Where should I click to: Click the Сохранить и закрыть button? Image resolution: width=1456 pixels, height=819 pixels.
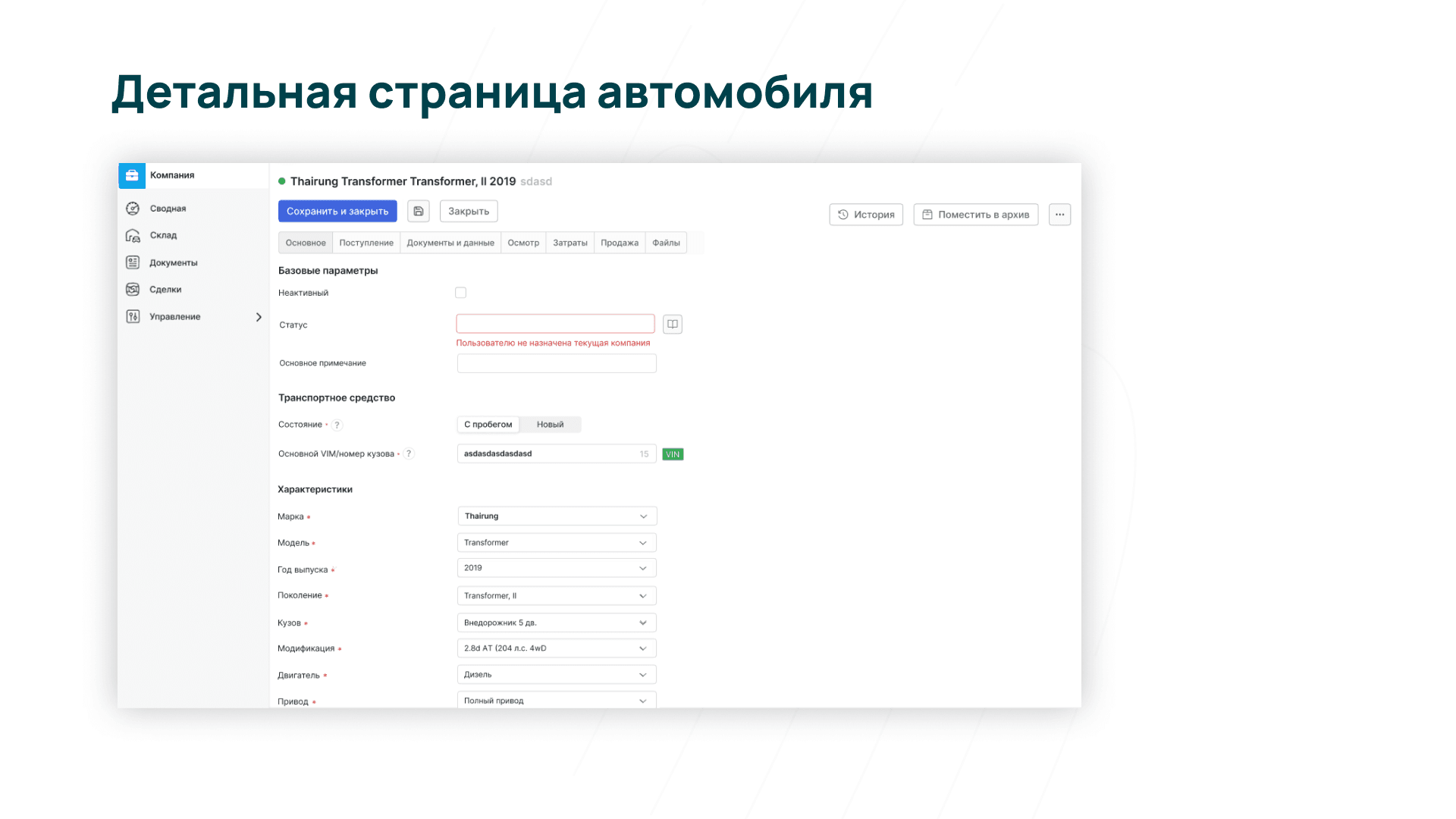pyautogui.click(x=337, y=212)
